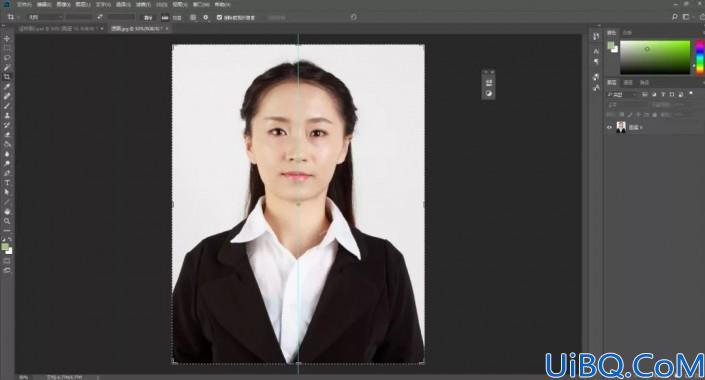Open the Edit menu
This screenshot has height=380, width=705.
[x=44, y=4]
